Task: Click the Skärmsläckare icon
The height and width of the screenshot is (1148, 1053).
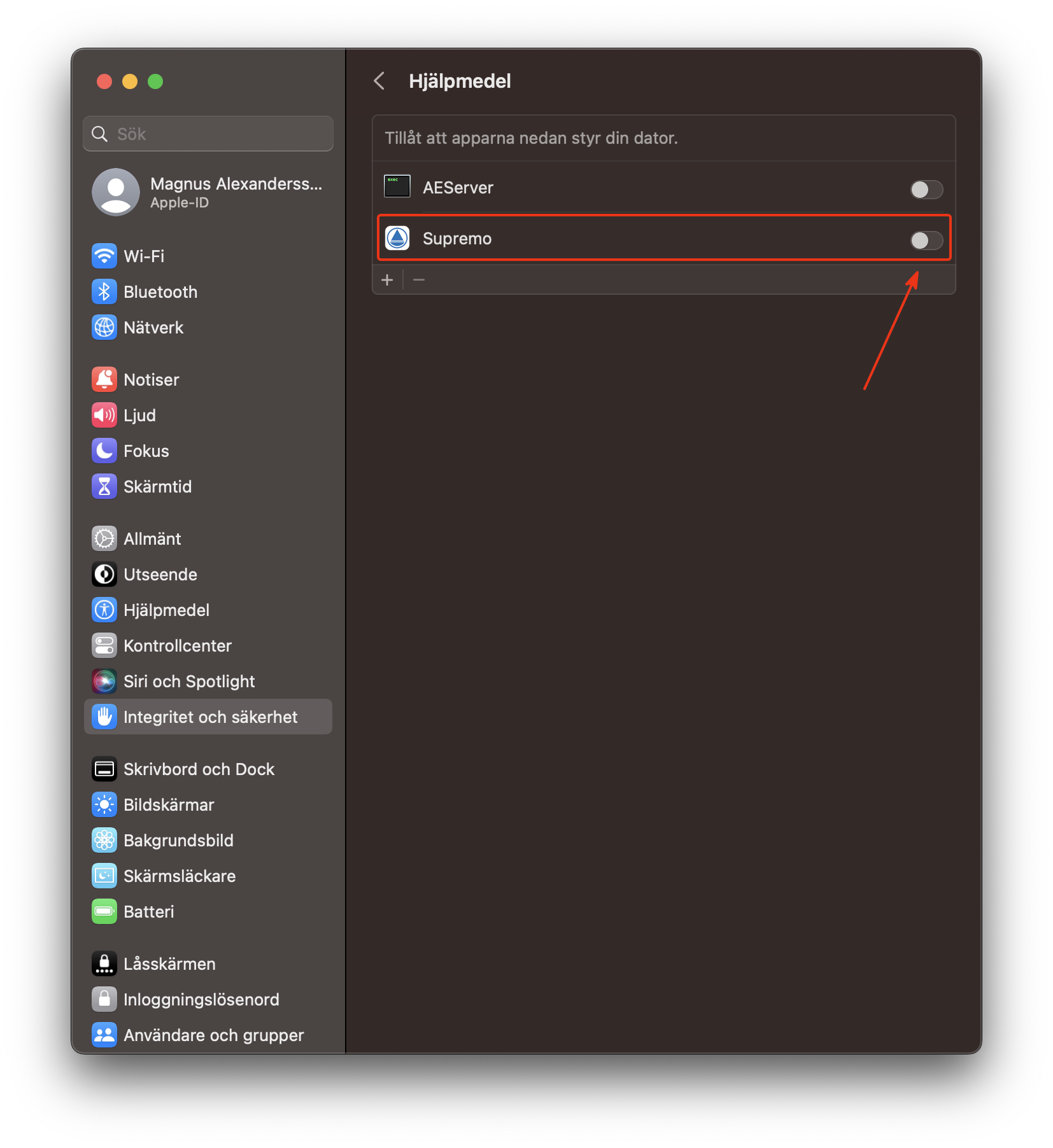Action: pyautogui.click(x=104, y=876)
